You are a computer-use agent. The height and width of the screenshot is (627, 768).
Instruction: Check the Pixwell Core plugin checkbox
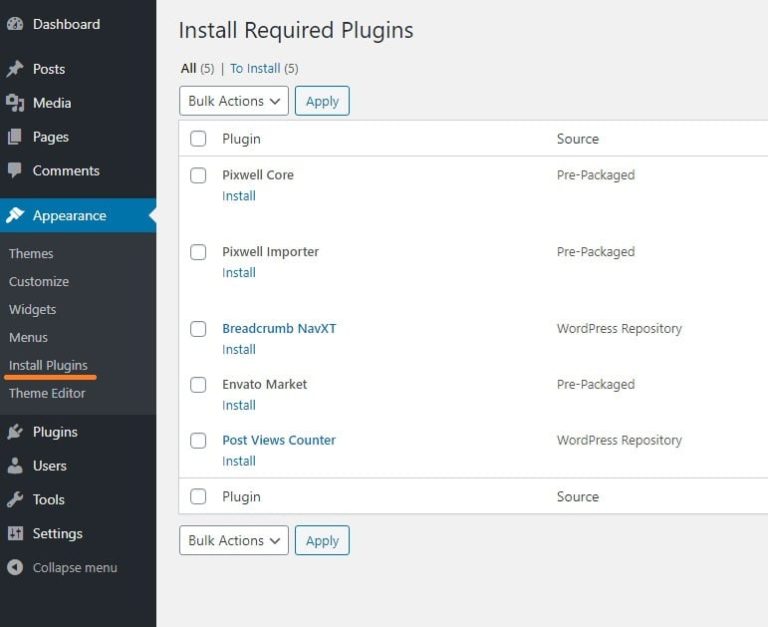coord(198,175)
